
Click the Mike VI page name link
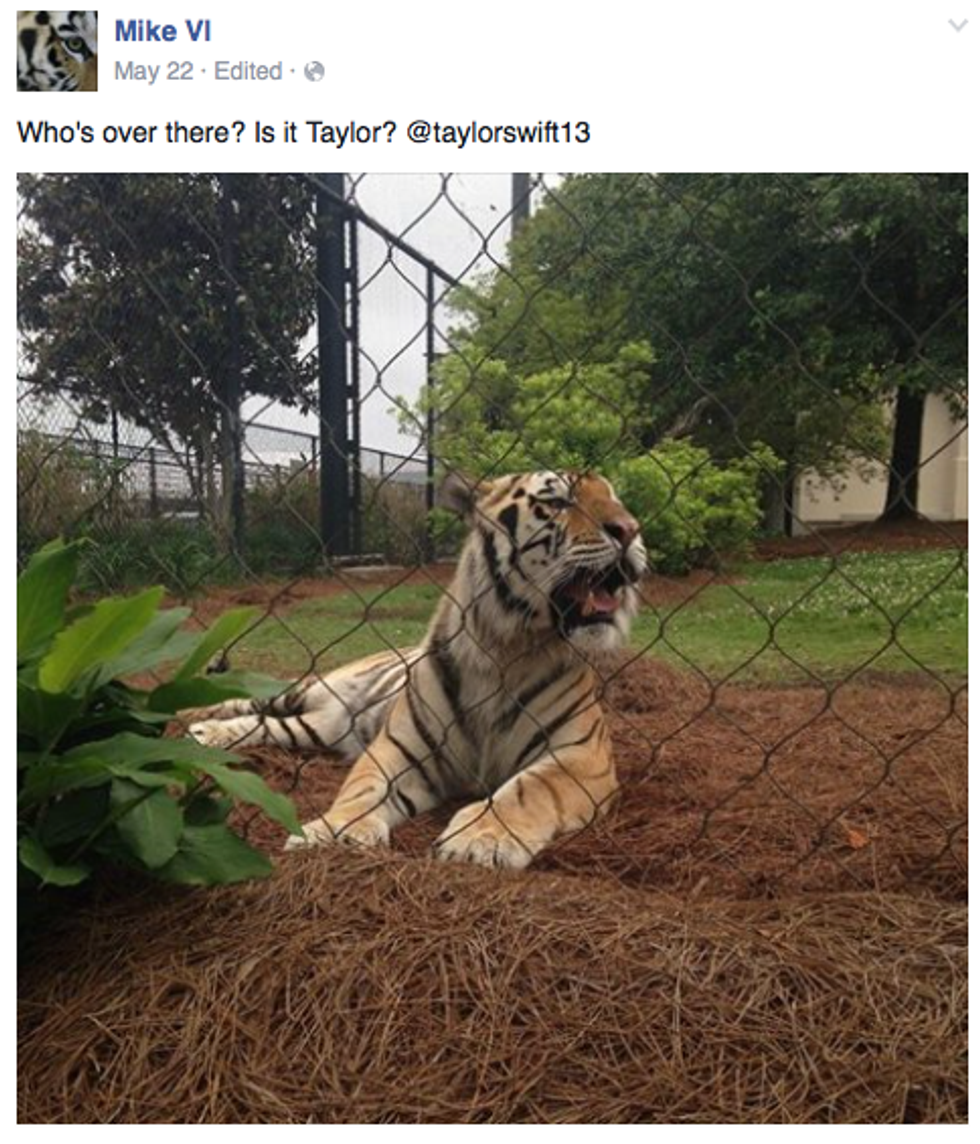click(x=163, y=31)
